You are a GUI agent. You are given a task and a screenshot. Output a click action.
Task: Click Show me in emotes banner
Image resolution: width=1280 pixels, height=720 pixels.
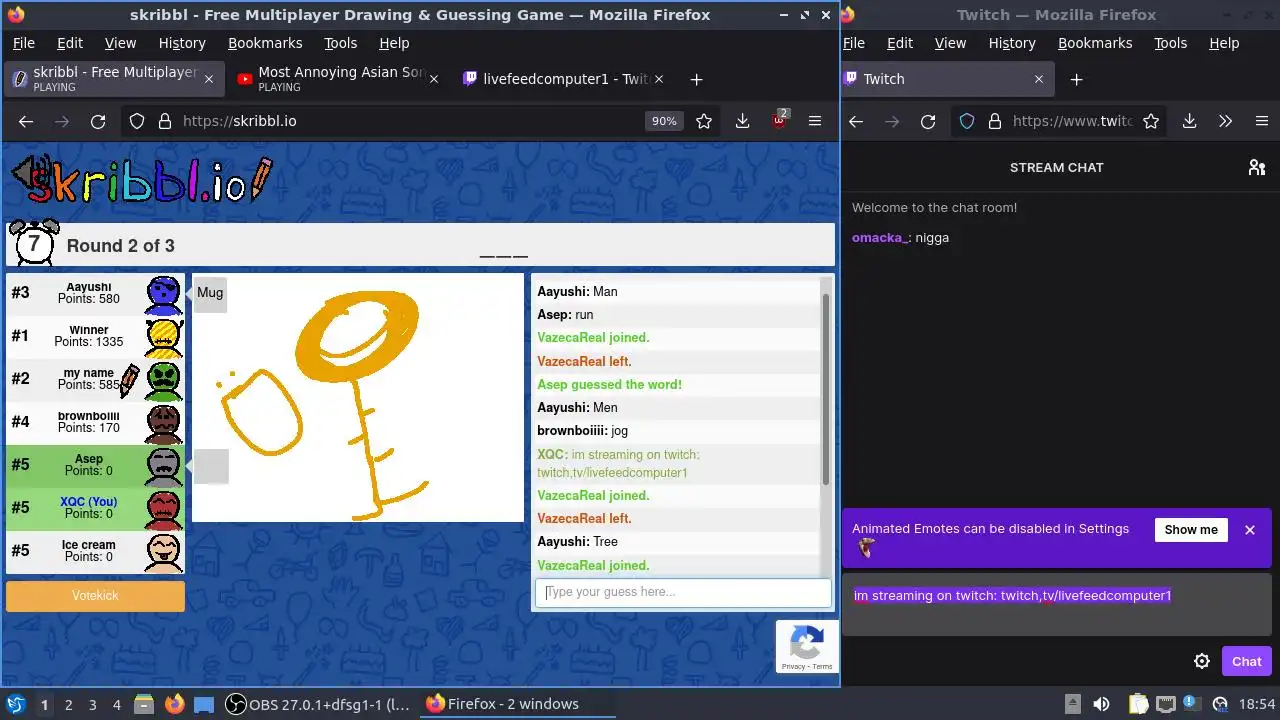pyautogui.click(x=1191, y=530)
